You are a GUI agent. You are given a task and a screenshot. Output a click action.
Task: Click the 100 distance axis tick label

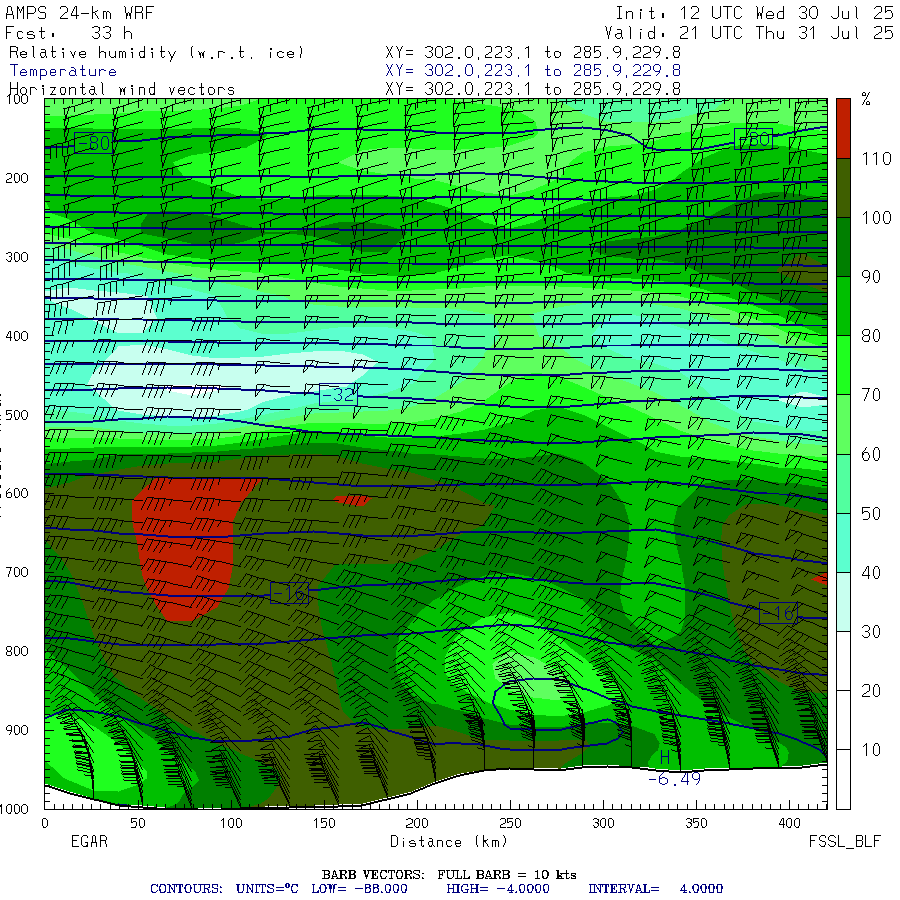[231, 823]
